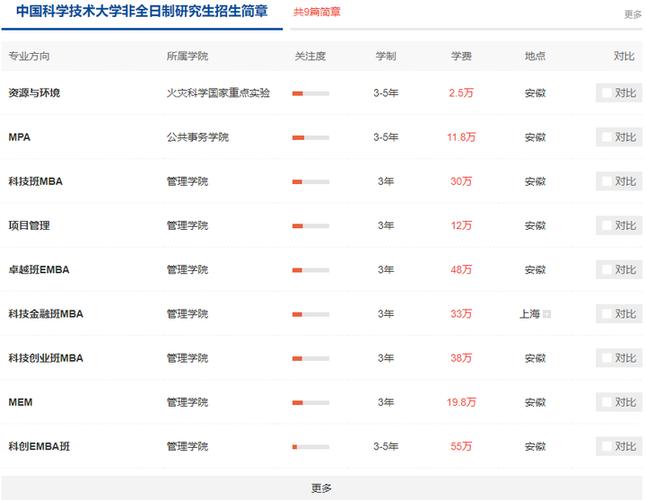This screenshot has width=646, height=500.
Task: Click the 更多 button below the table
Action: [321, 488]
